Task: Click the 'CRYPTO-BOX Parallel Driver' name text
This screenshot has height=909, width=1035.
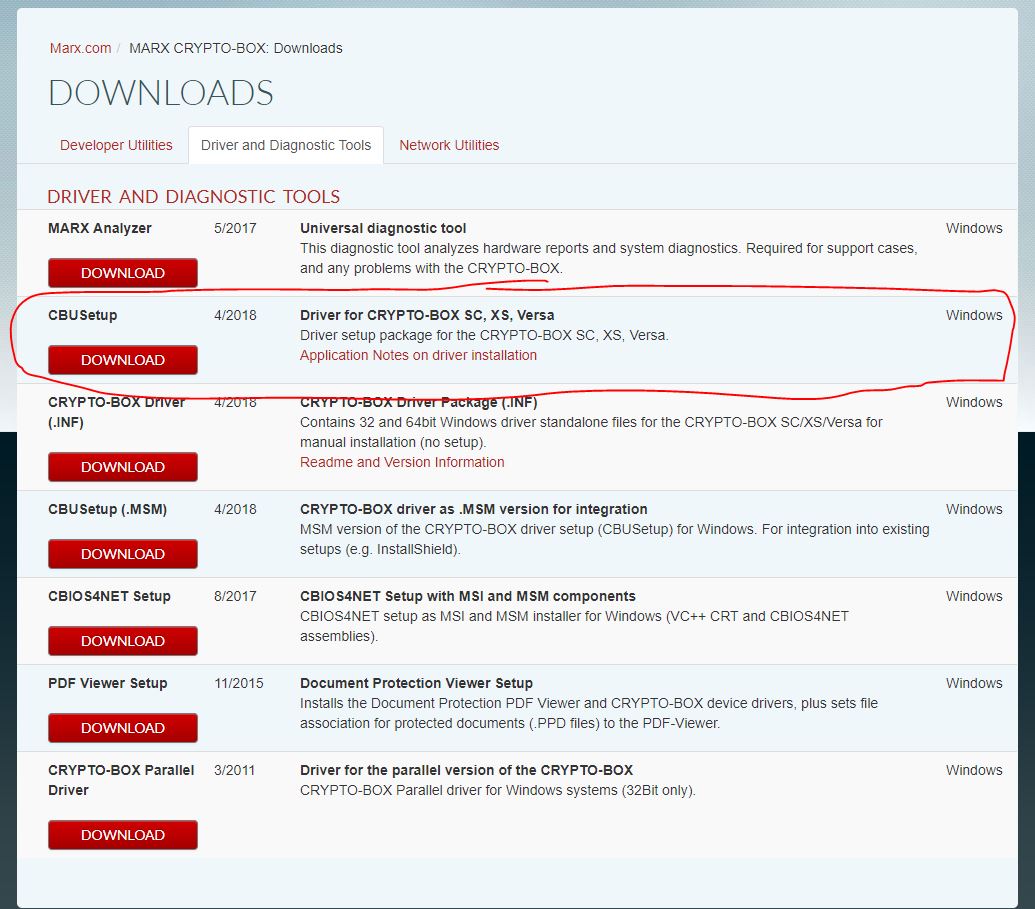Action: [121, 780]
